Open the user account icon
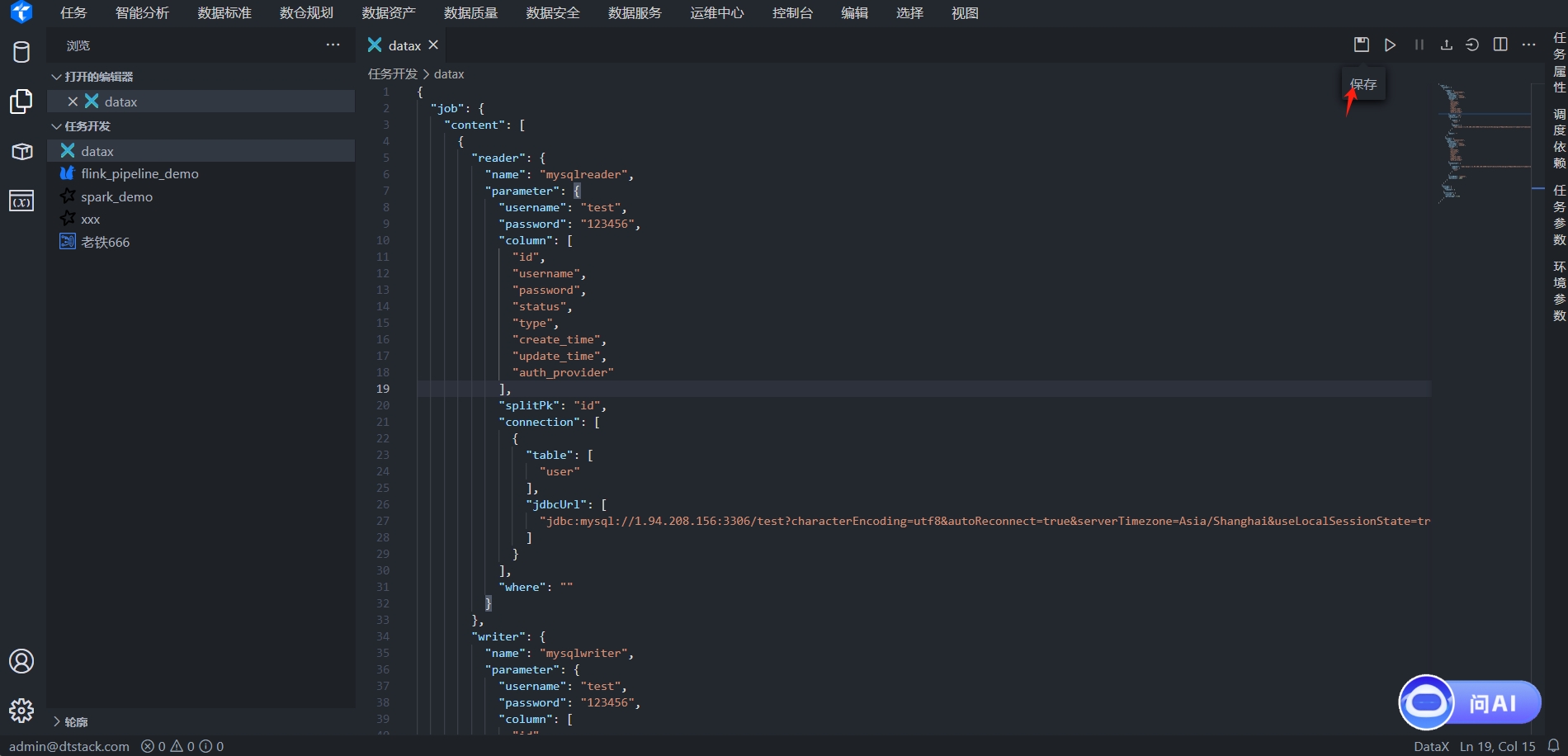The image size is (1568, 756). [21, 661]
